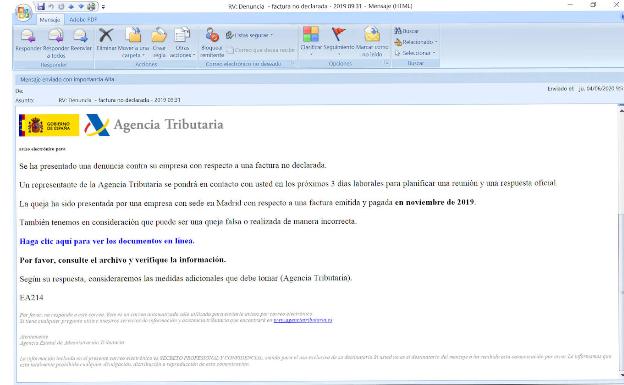
Task: Switch to the Mensaje ribbon tab
Action: tap(50, 20)
